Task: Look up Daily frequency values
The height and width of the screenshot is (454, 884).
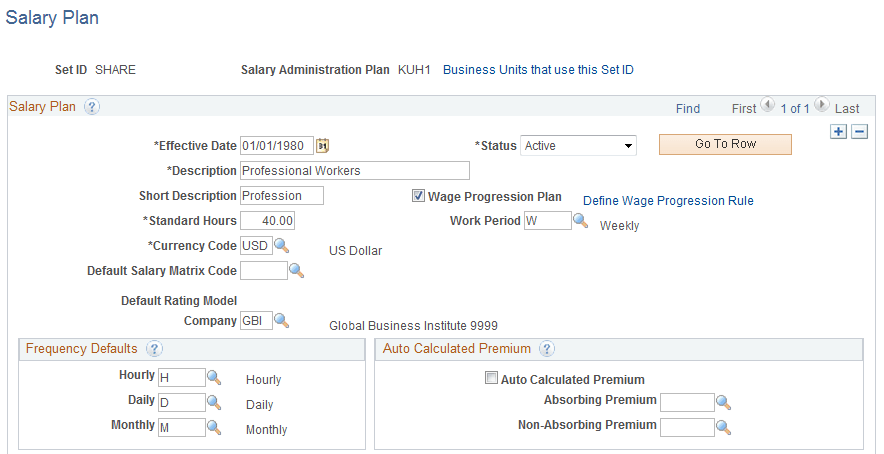Action: click(214, 402)
